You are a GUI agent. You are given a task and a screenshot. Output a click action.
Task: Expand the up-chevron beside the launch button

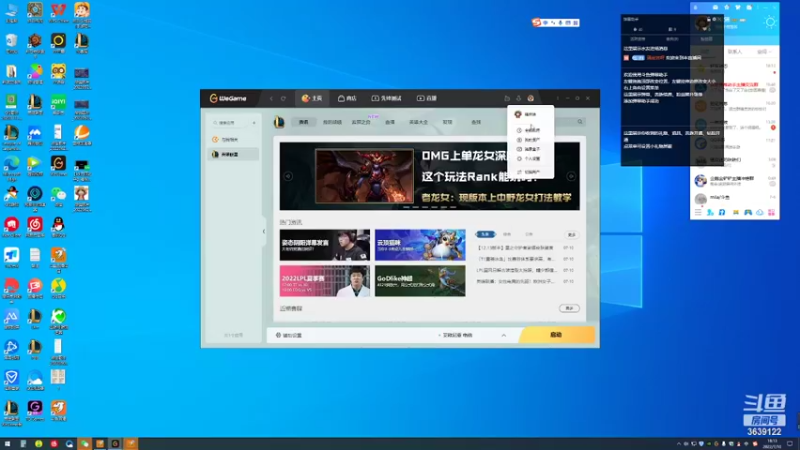[504, 335]
